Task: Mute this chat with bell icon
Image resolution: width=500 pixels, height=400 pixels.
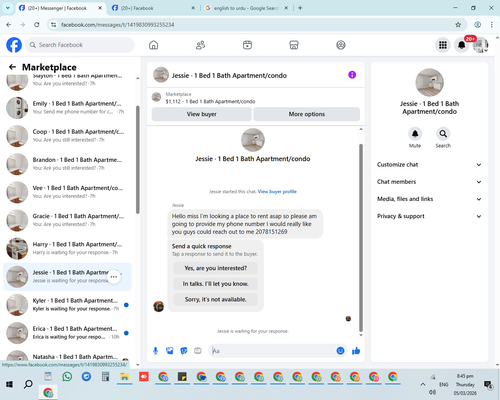Action: pyautogui.click(x=415, y=134)
